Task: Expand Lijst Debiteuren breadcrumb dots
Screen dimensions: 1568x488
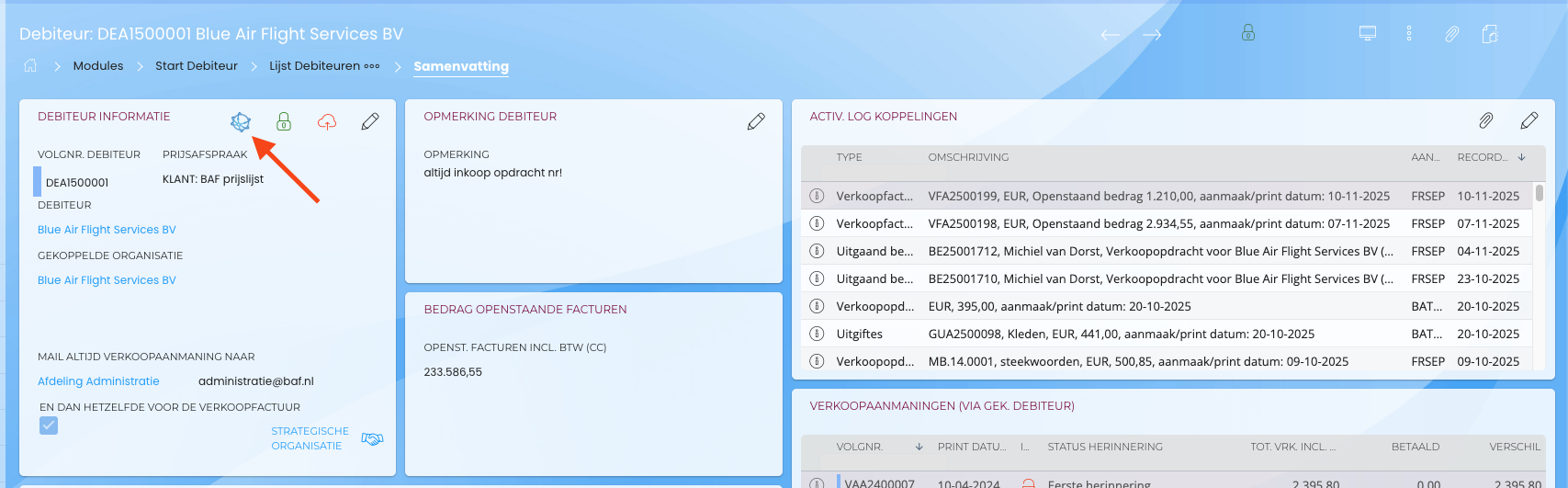Action: (372, 66)
